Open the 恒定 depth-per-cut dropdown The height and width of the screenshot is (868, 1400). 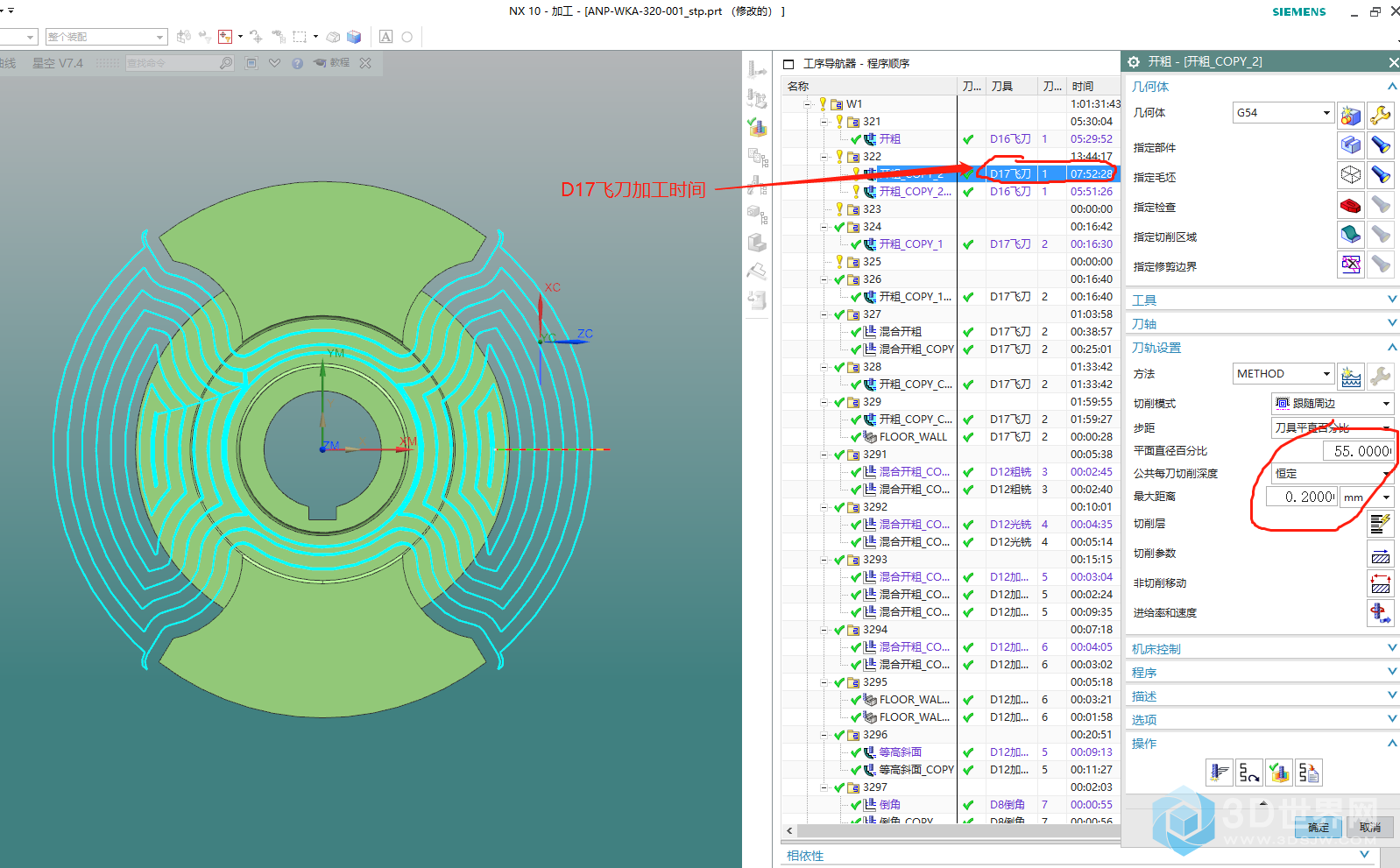[x=1386, y=474]
